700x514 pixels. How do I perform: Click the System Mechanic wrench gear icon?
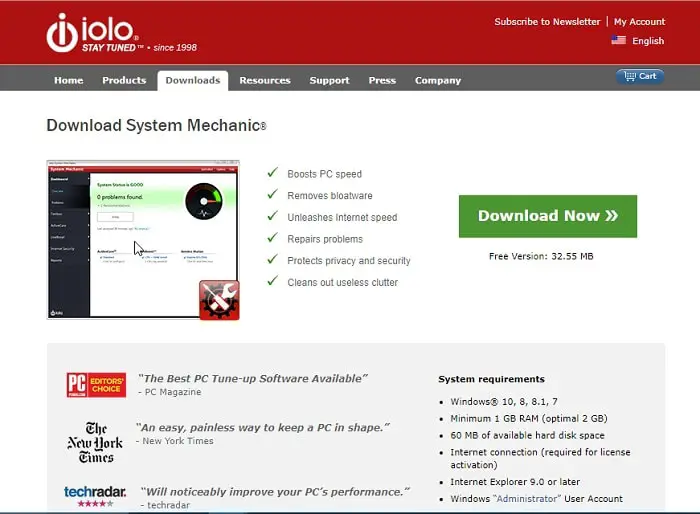click(x=219, y=300)
